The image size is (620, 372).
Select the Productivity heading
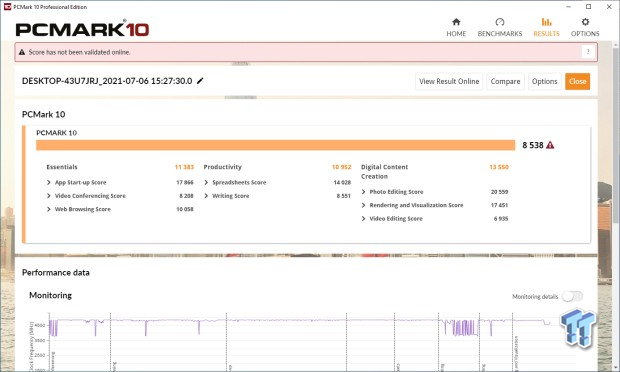coord(222,167)
